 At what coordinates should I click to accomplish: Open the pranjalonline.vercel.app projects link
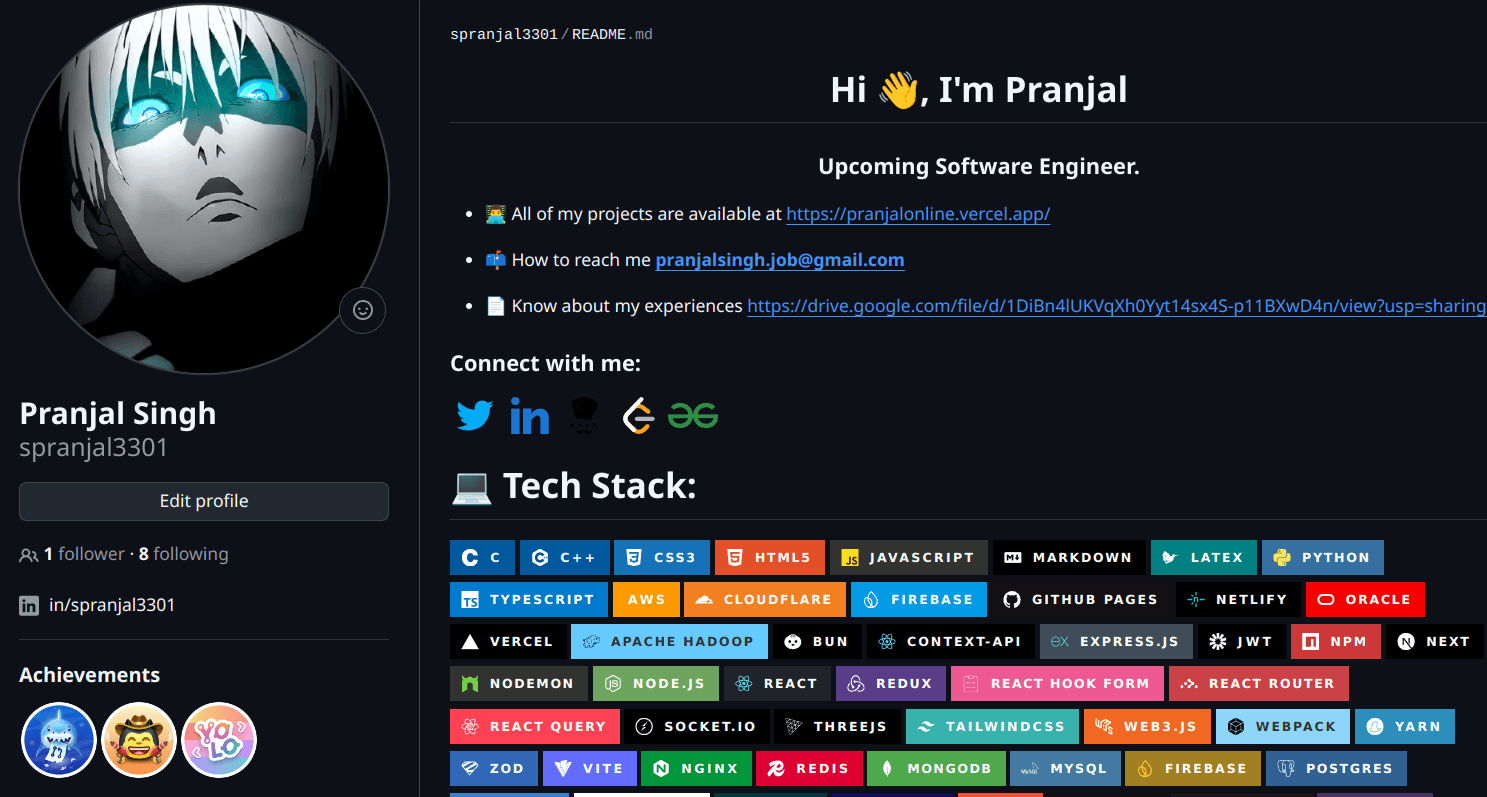coord(918,214)
